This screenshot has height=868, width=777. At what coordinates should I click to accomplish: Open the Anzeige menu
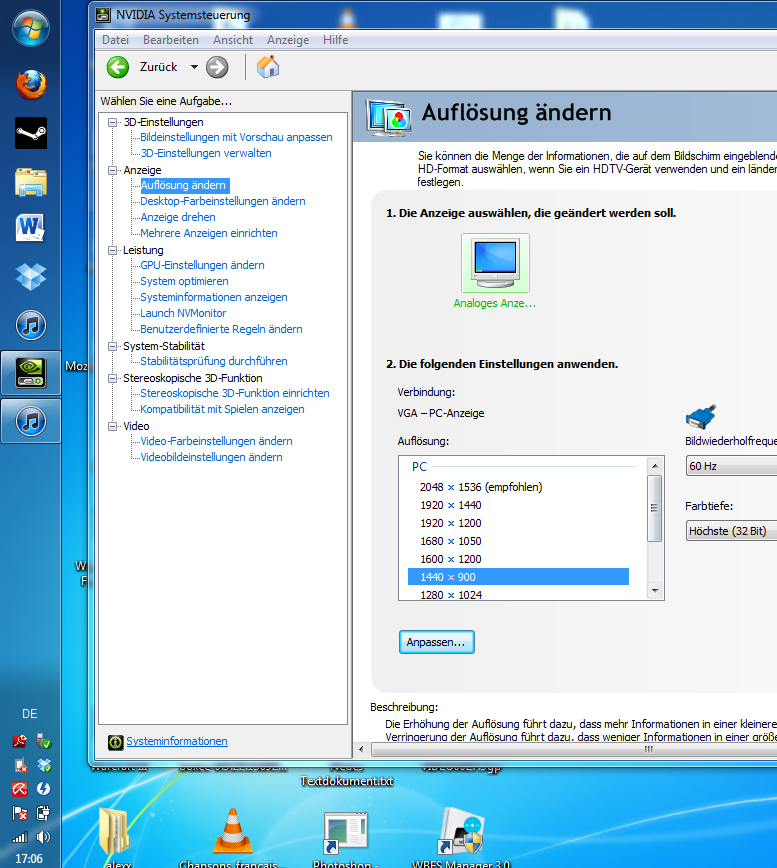tap(288, 40)
